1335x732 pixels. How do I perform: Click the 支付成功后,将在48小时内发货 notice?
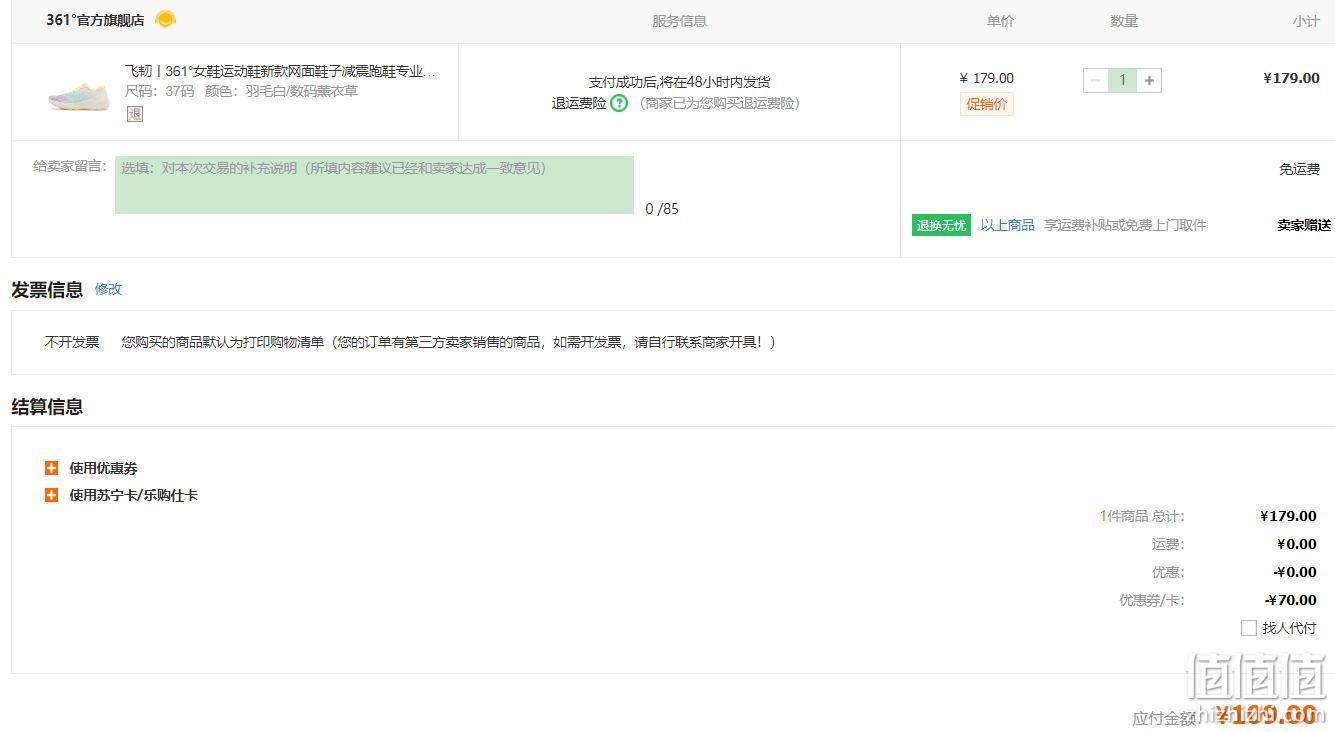pos(679,82)
